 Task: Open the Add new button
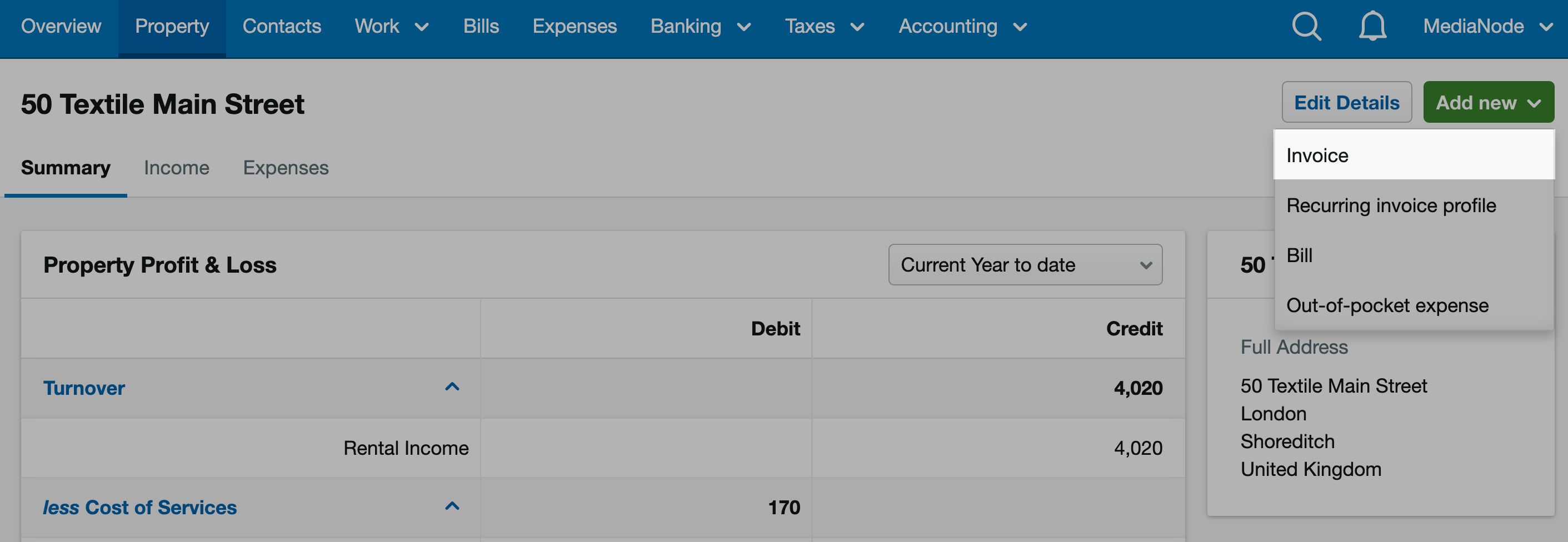point(1488,102)
